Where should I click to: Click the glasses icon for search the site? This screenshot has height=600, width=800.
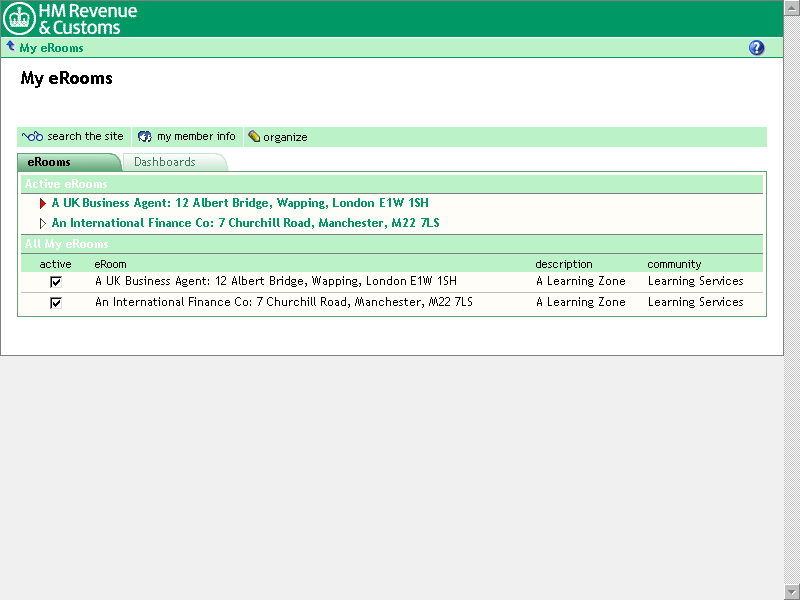33,137
